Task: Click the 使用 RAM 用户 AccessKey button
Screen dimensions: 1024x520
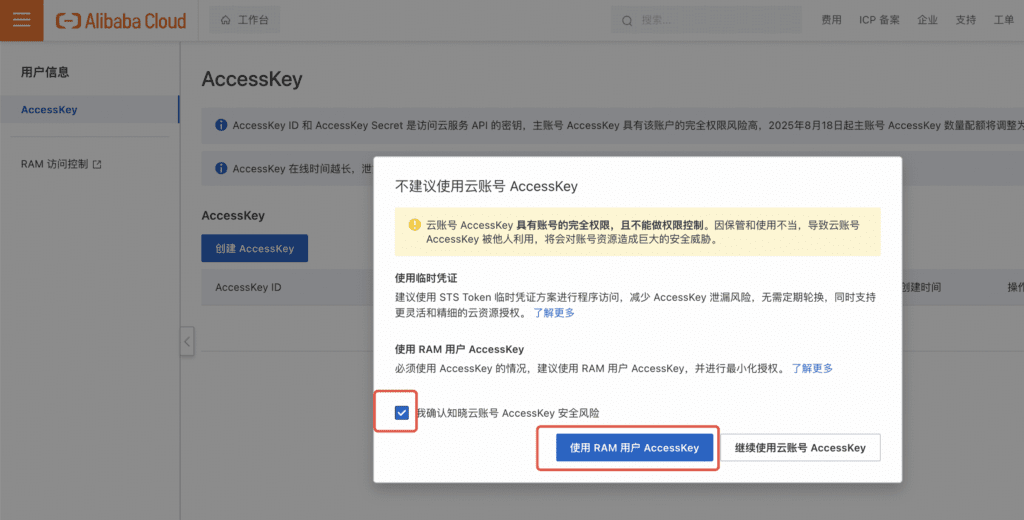Action: [634, 448]
